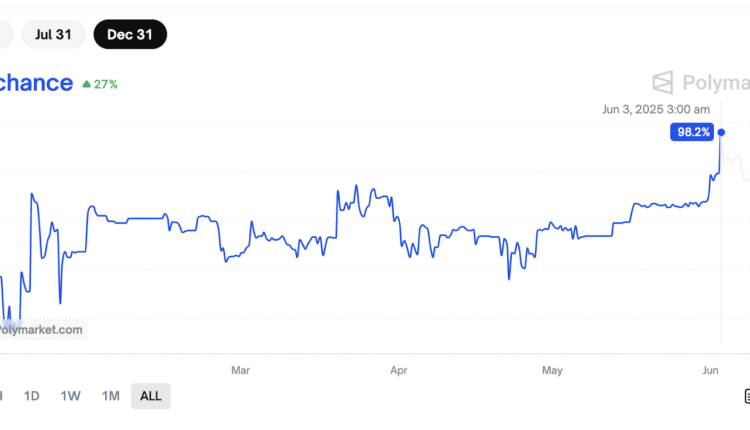750x430 pixels.
Task: Select the Dec 31 date tab
Action: (130, 34)
